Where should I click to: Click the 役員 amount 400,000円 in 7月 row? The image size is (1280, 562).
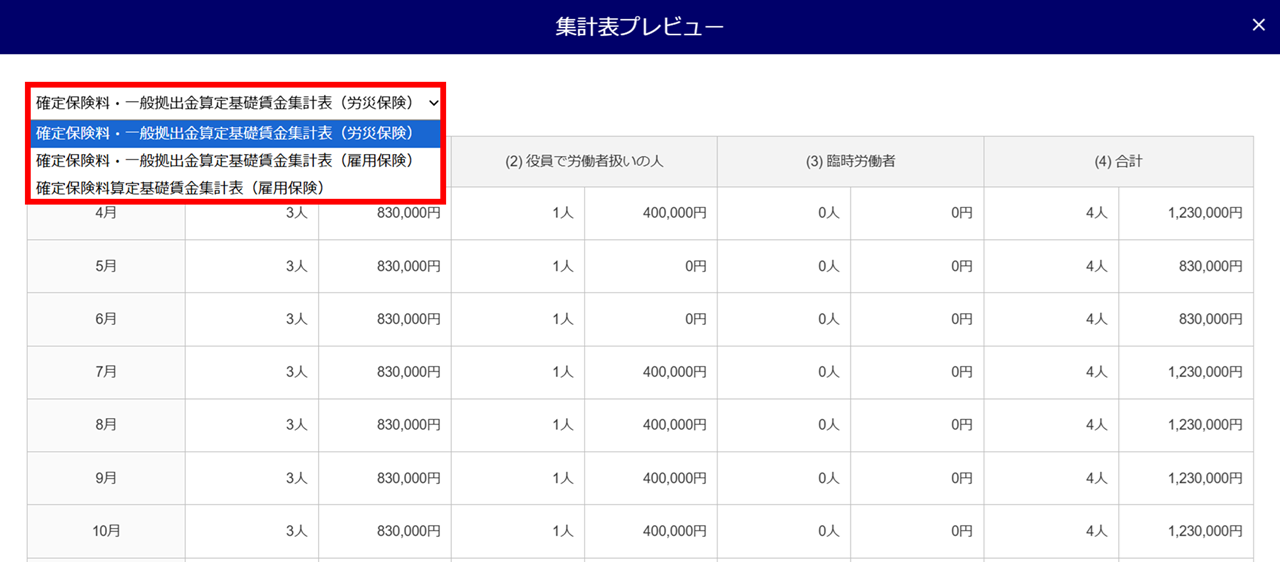674,372
